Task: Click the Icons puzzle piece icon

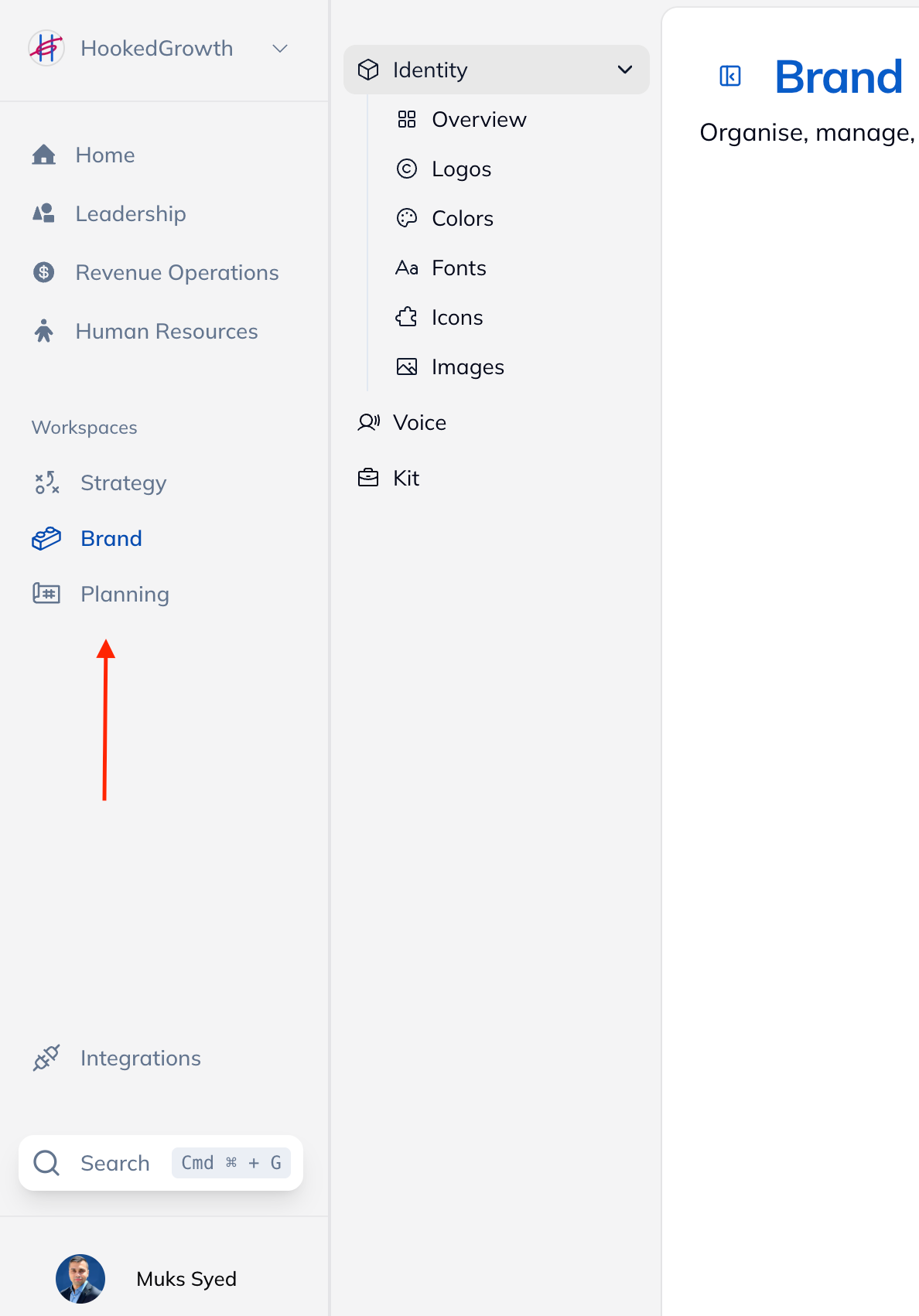Action: (407, 317)
